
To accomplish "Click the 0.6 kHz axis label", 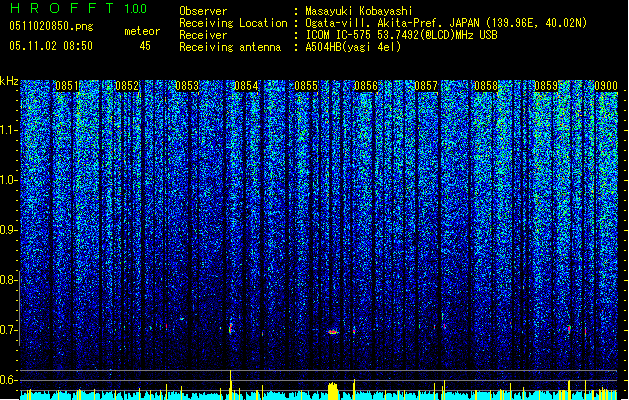I will pyautogui.click(x=8, y=380).
